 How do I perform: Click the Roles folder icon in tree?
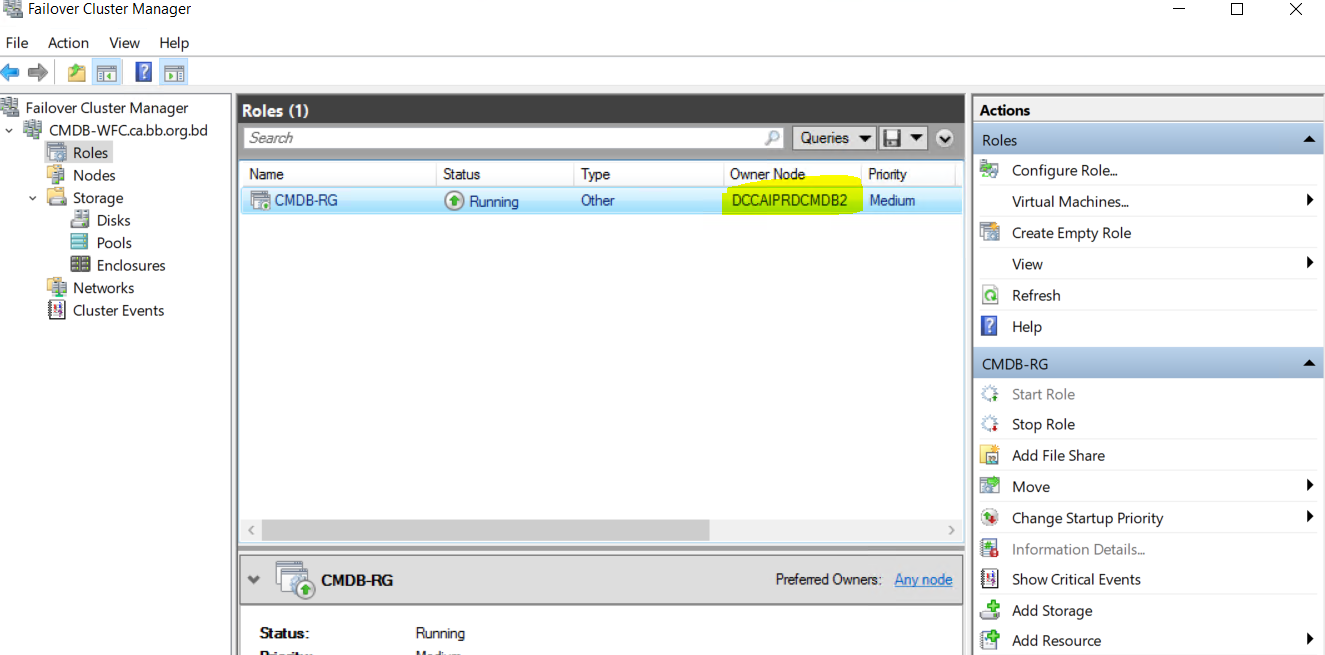click(57, 153)
